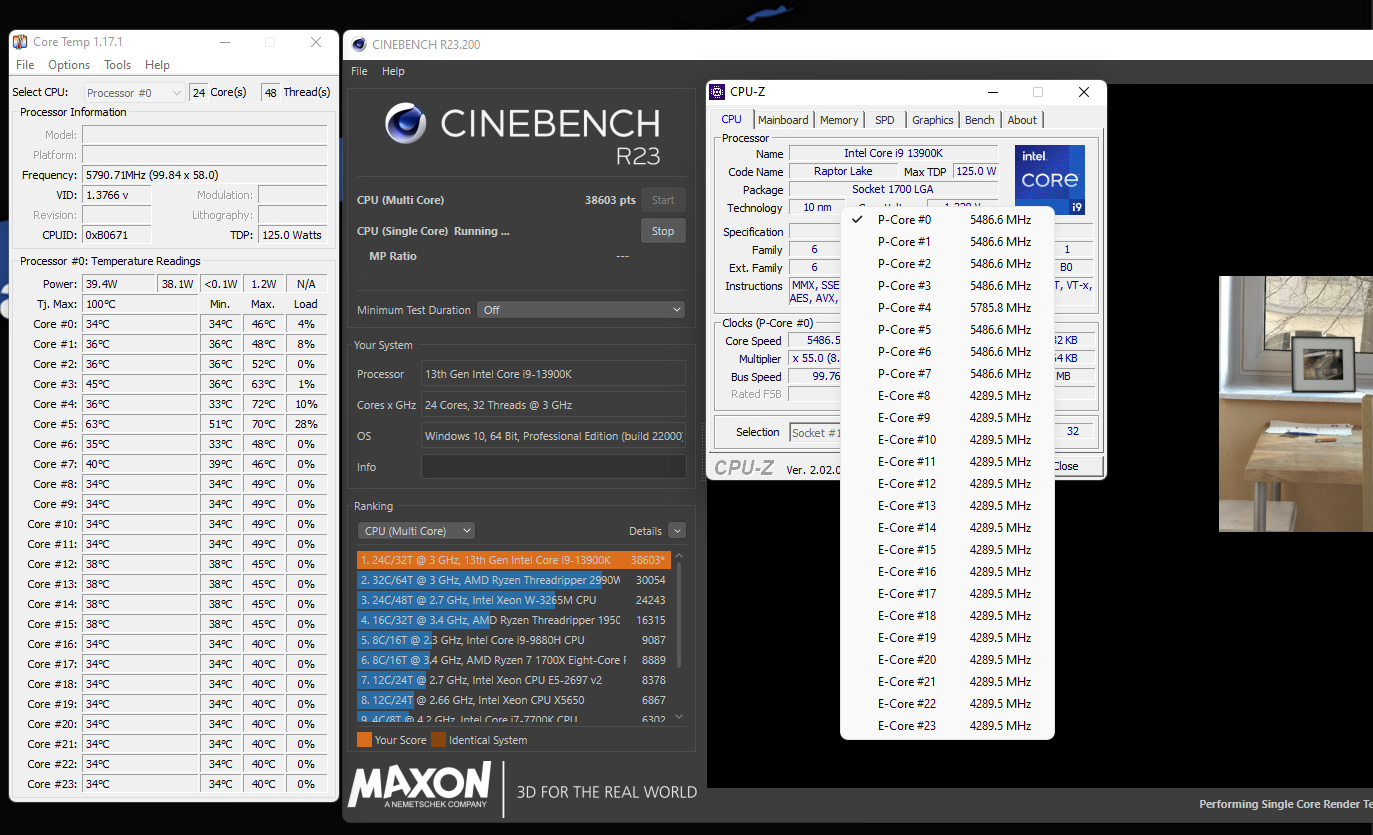Click the Core #5 temperature 63°C
Screen dimensions: 1373x835
(x=139, y=424)
